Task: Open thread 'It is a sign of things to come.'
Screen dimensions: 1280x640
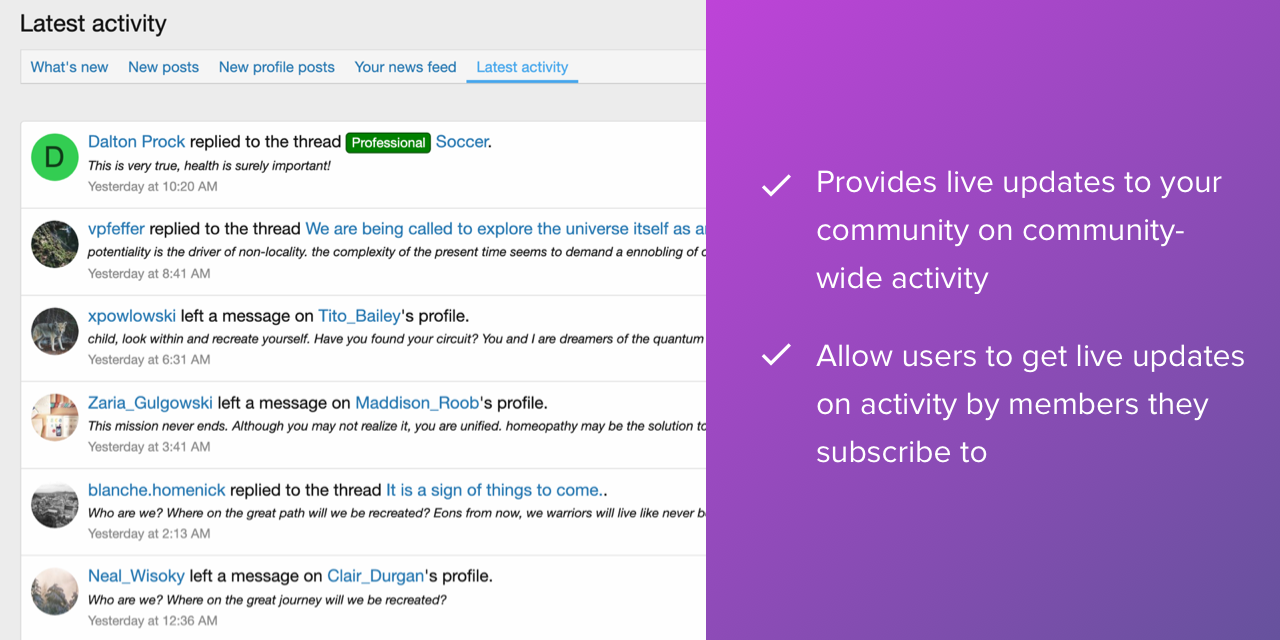Action: pos(494,490)
